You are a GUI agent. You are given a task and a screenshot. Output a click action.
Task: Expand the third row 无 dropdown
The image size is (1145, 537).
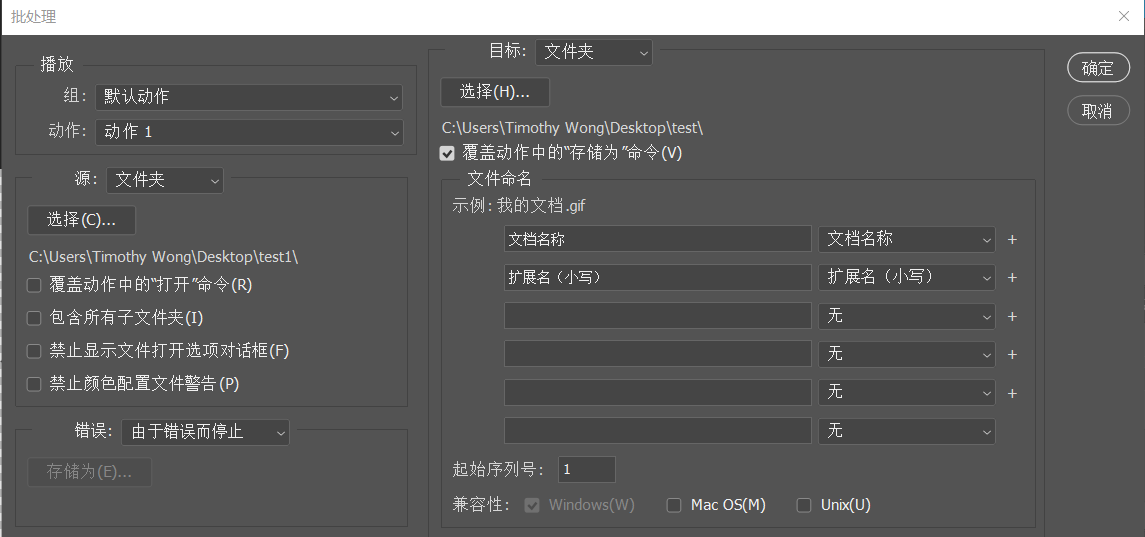point(906,316)
